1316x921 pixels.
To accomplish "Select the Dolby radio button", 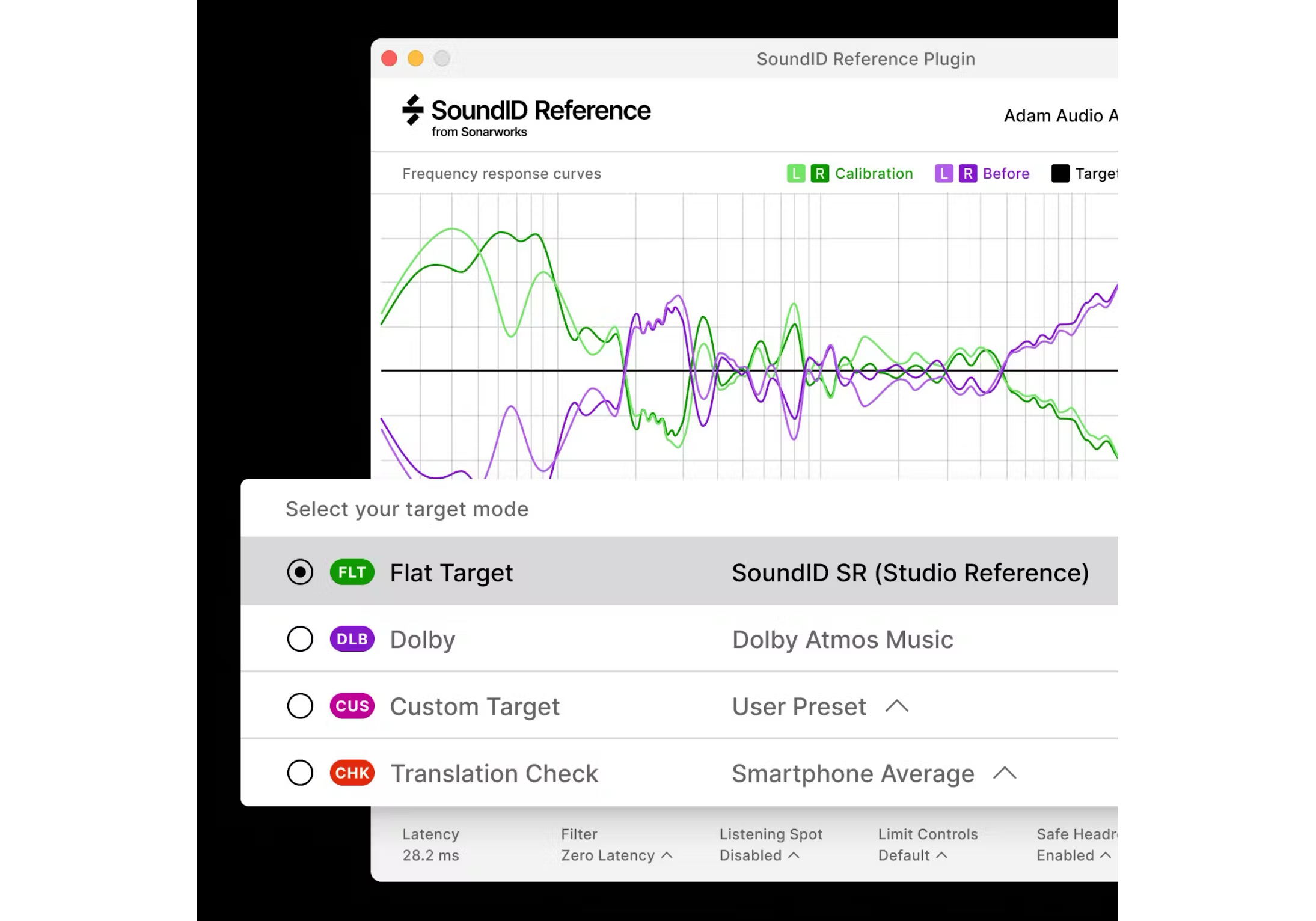I will (x=300, y=639).
